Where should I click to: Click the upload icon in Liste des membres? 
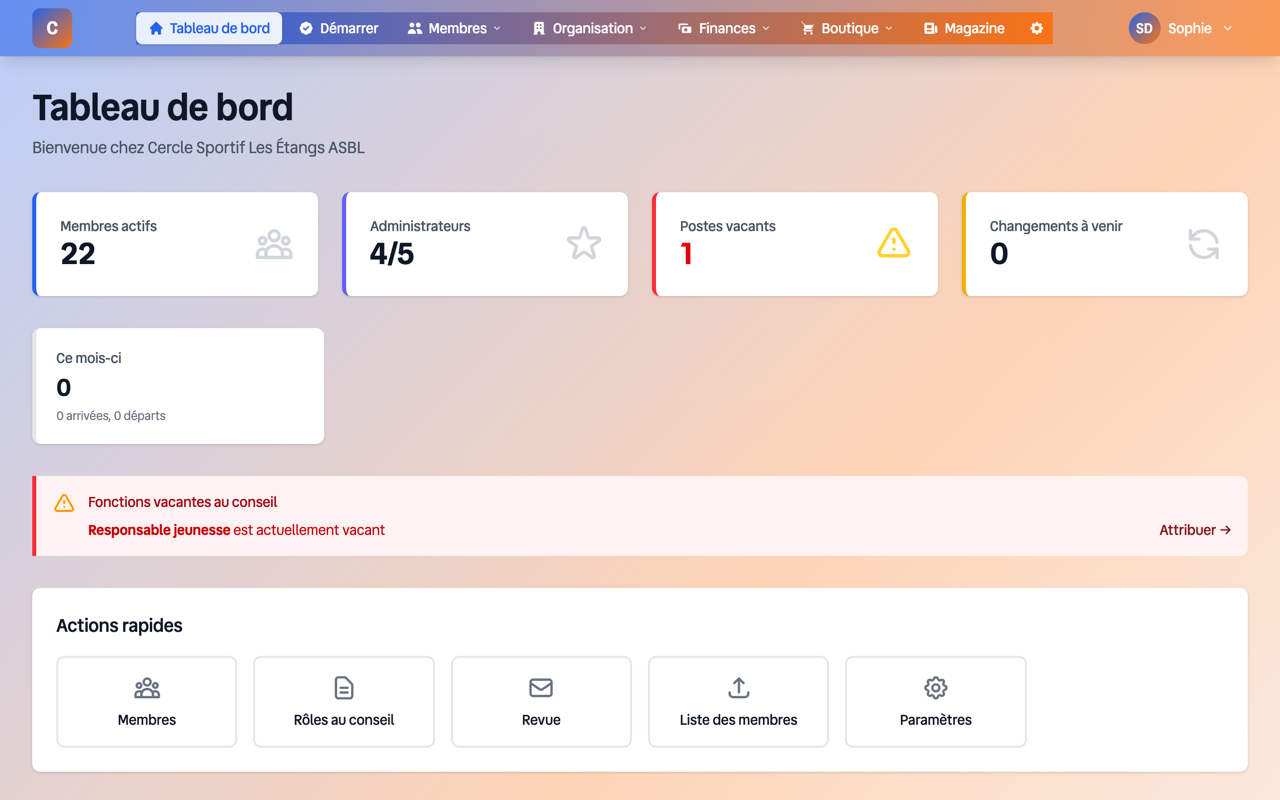(x=739, y=688)
